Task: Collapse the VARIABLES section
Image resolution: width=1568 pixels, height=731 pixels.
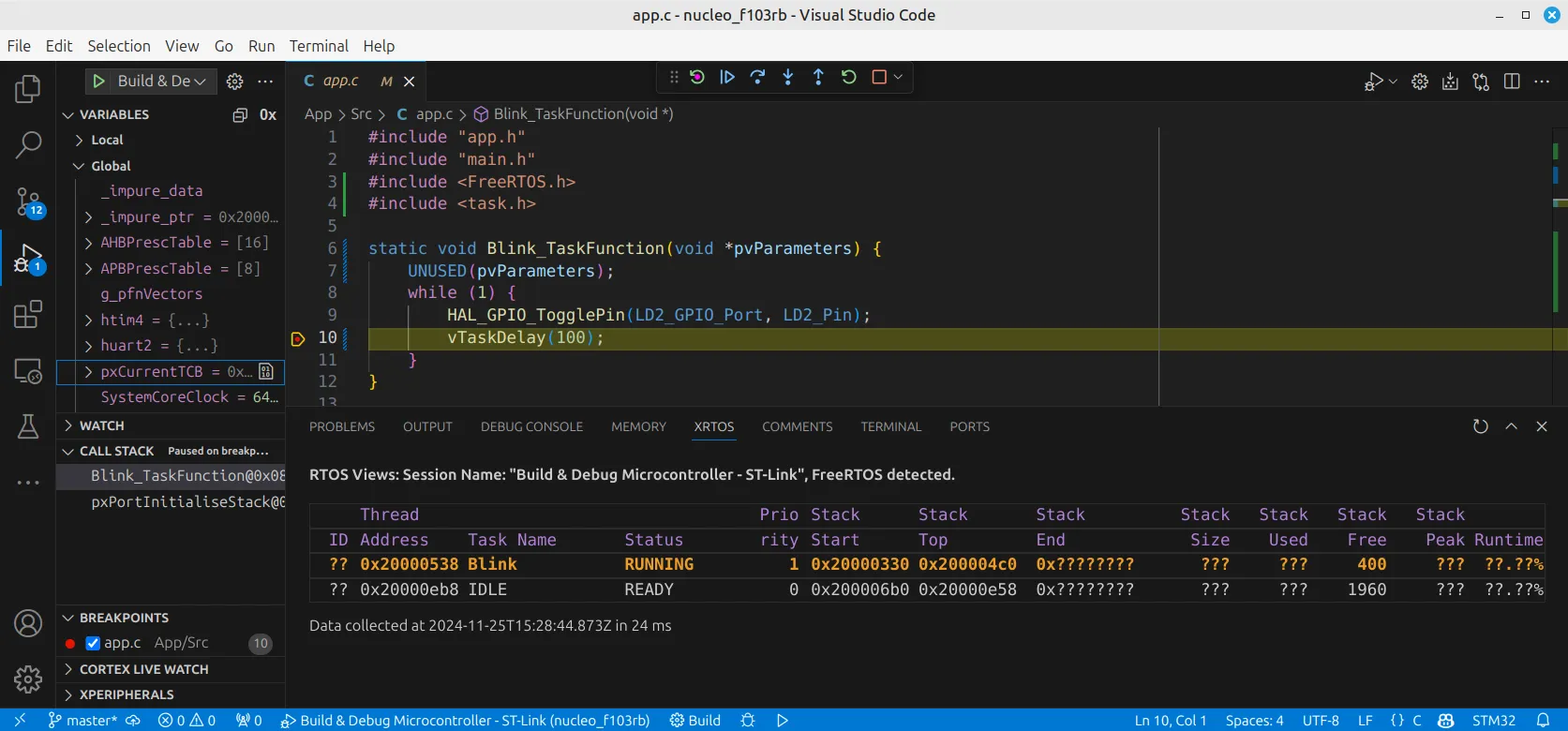Action: [67, 114]
